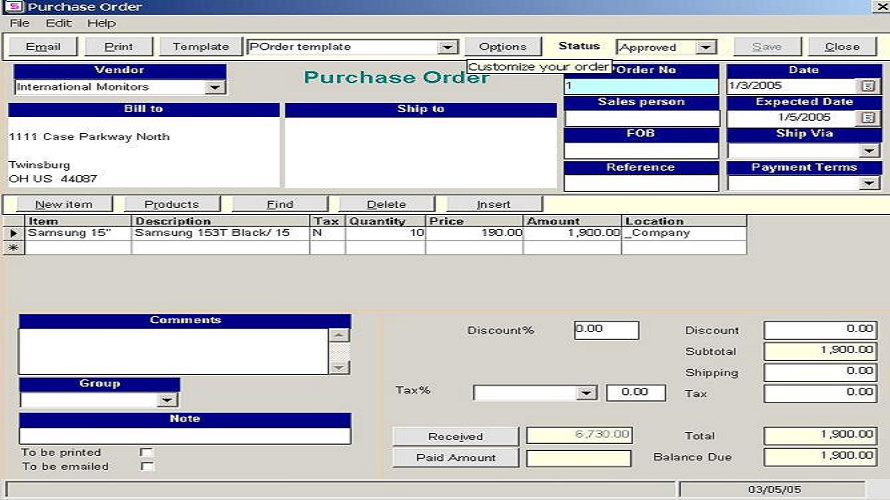Image resolution: width=890 pixels, height=500 pixels.
Task: Click the Save button
Action: click(x=767, y=47)
